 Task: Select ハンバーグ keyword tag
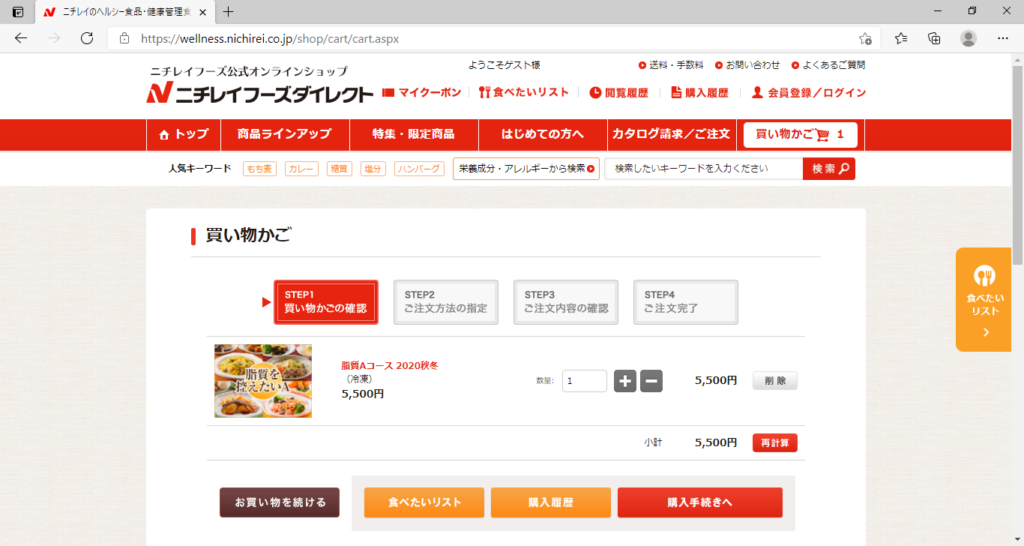[419, 169]
